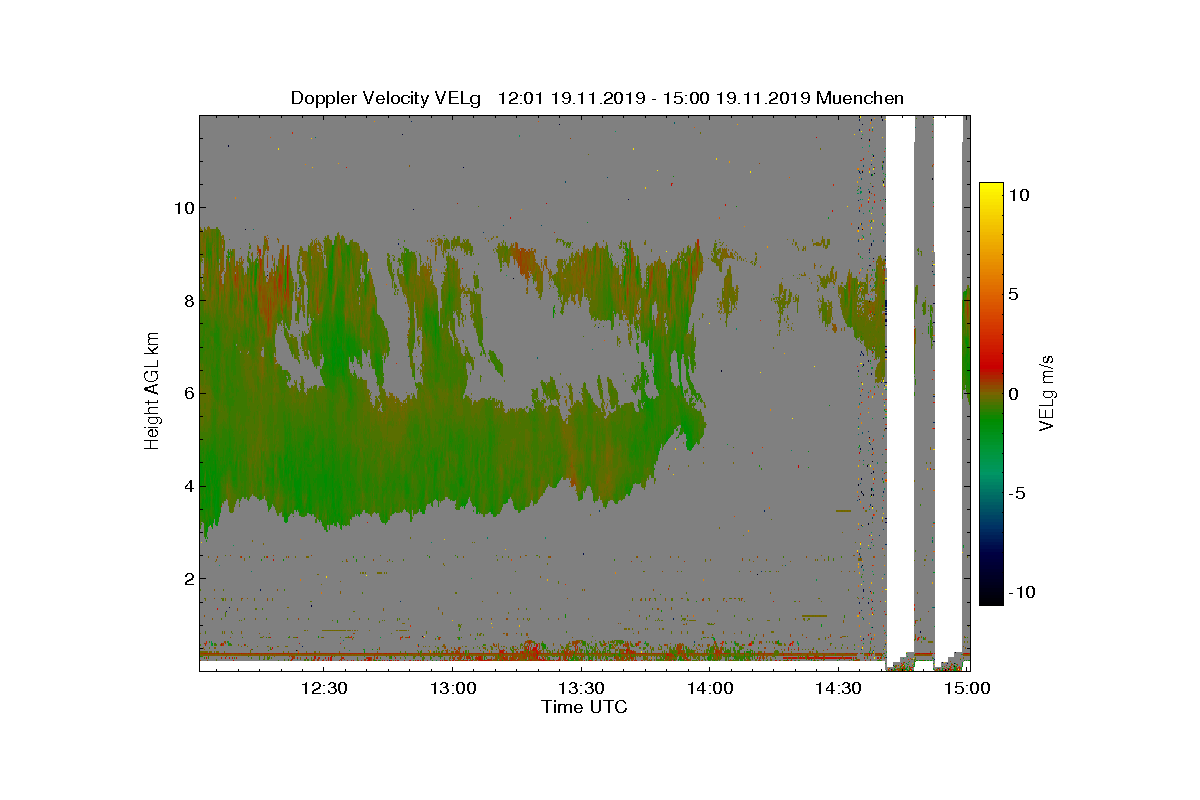Click the height tick label 10
Viewport: 1200px width, 800px height.
pyautogui.click(x=183, y=208)
